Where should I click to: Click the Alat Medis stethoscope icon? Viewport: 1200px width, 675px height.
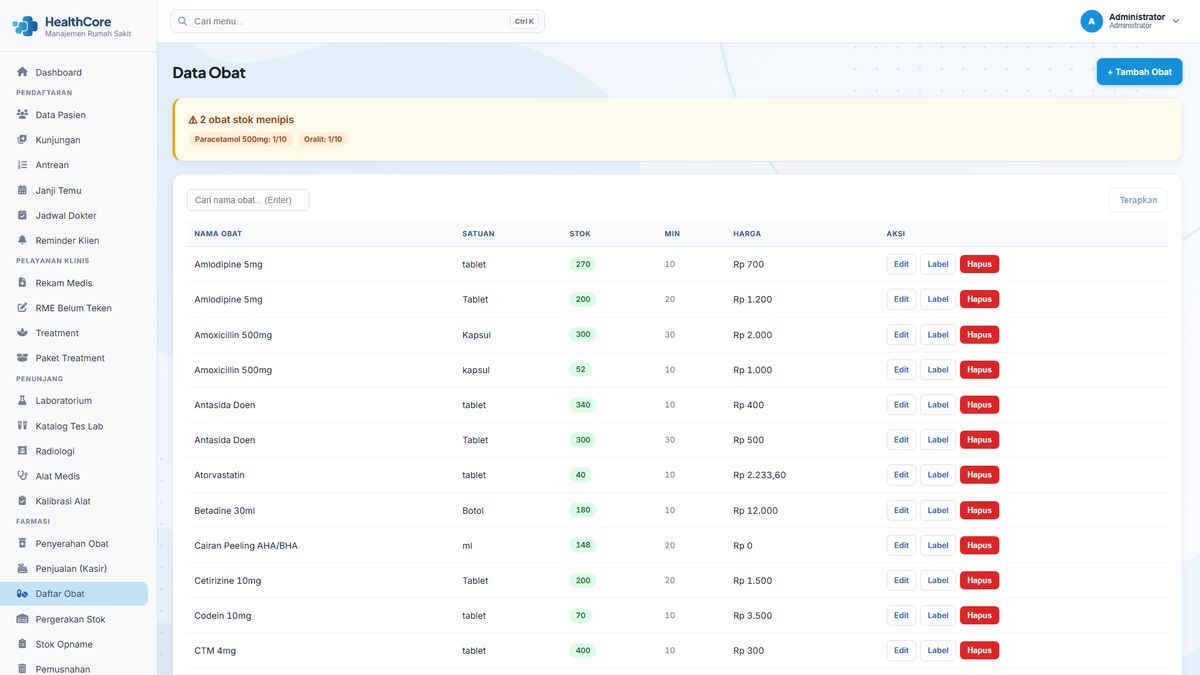pyautogui.click(x=22, y=476)
